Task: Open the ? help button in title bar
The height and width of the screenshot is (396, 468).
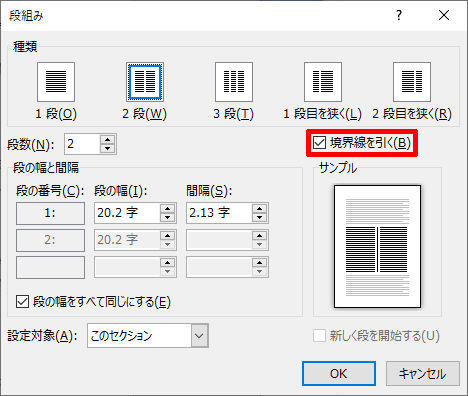Action: tap(399, 15)
